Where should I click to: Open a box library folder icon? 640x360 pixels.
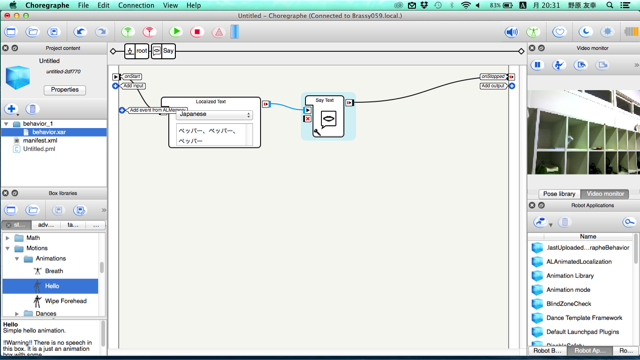tap(33, 210)
